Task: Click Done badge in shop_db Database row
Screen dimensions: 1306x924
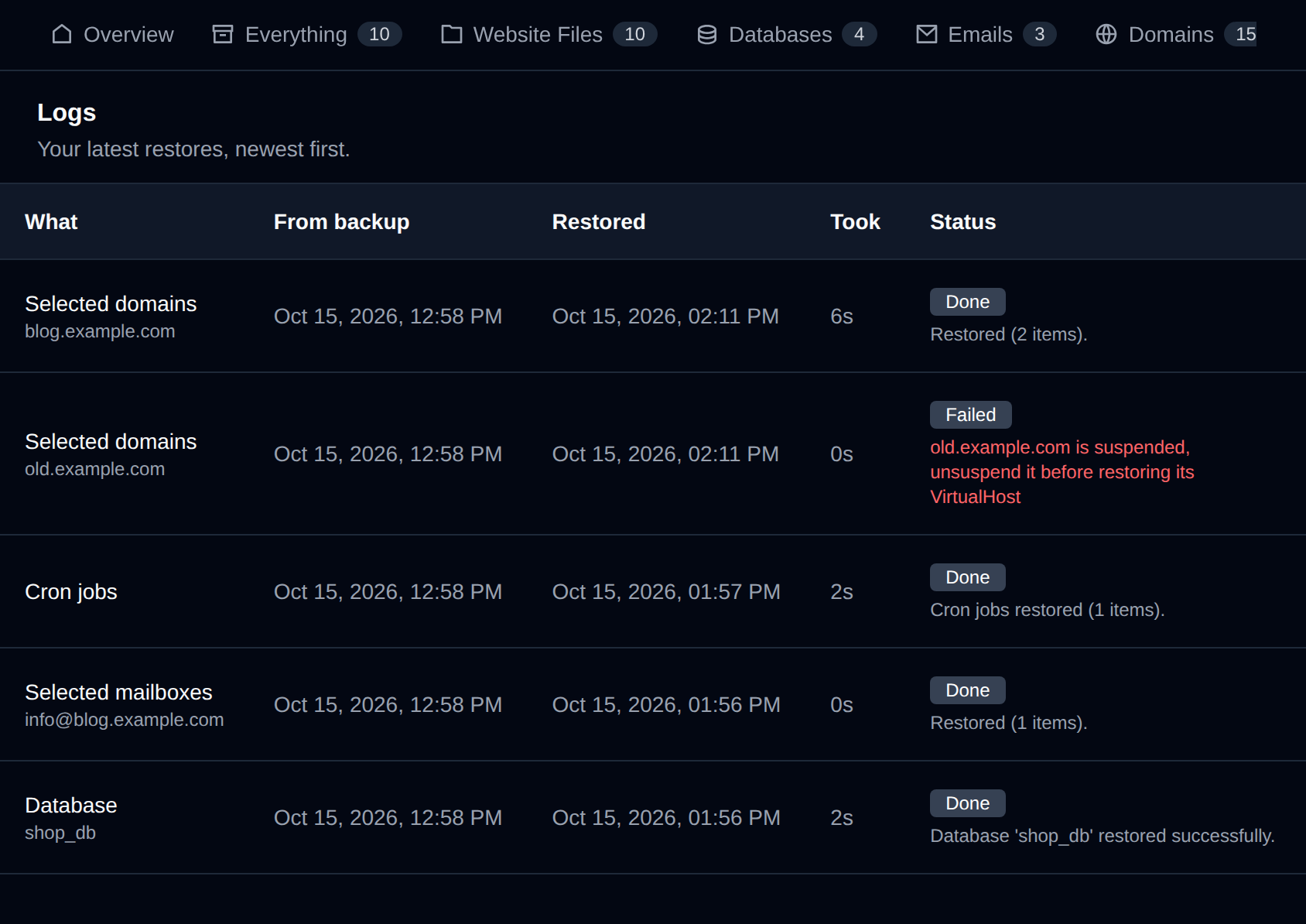Action: (x=967, y=803)
